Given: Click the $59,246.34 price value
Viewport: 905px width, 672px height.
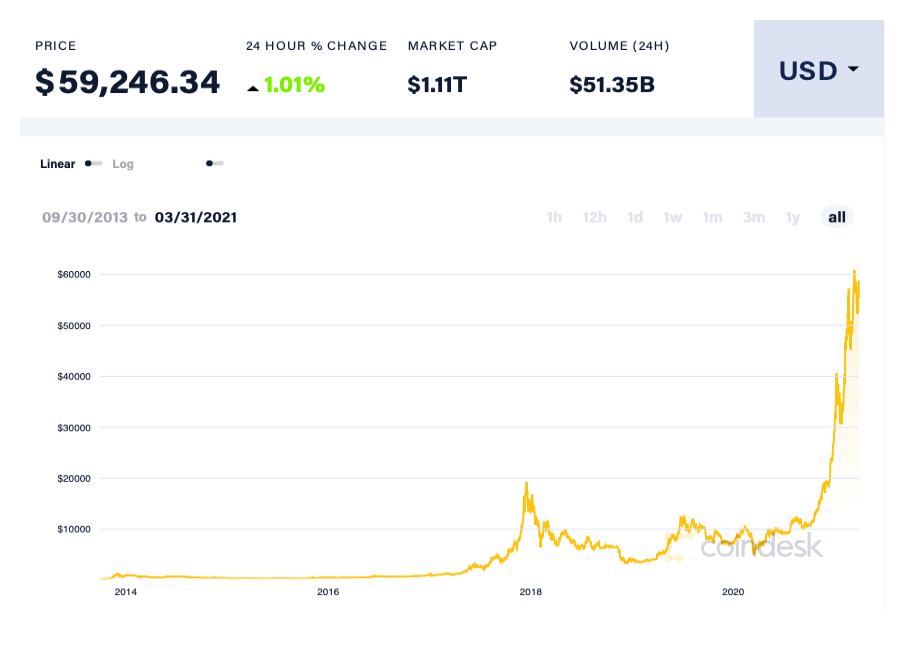Looking at the screenshot, I should (127, 82).
